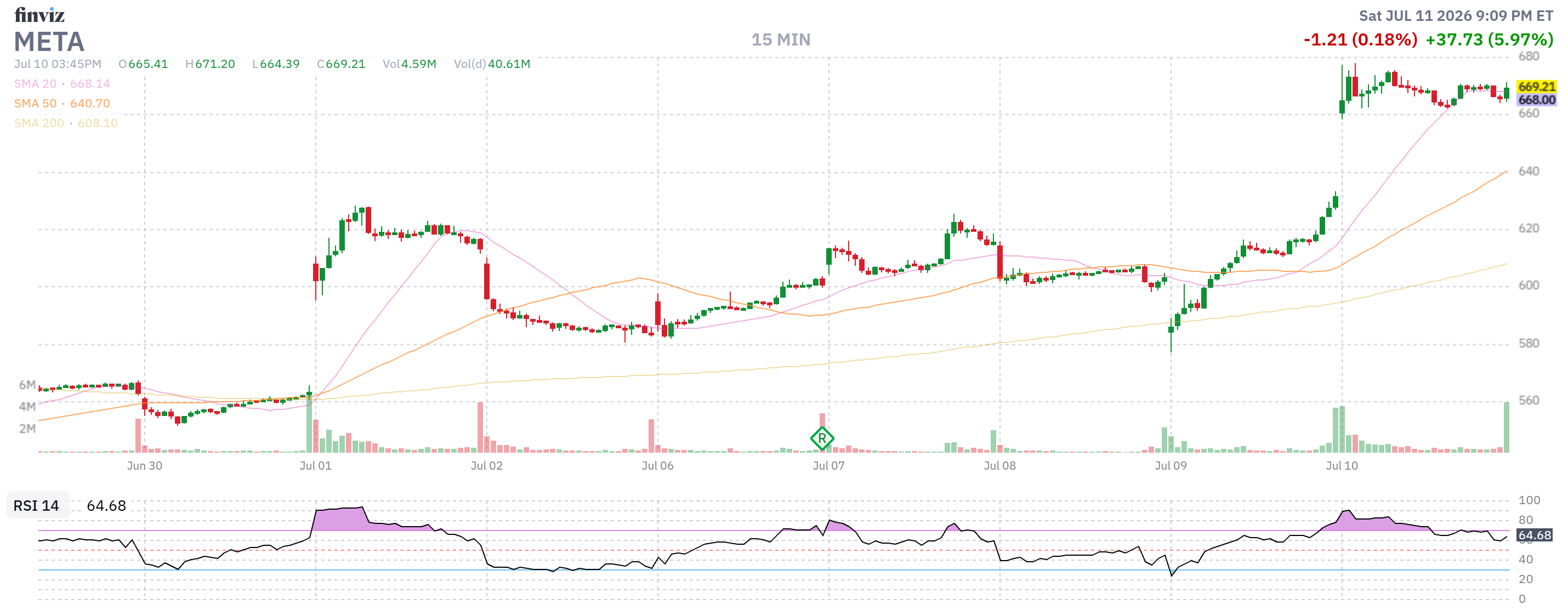
Task: Click the Jul 02 date label
Action: coord(486,466)
